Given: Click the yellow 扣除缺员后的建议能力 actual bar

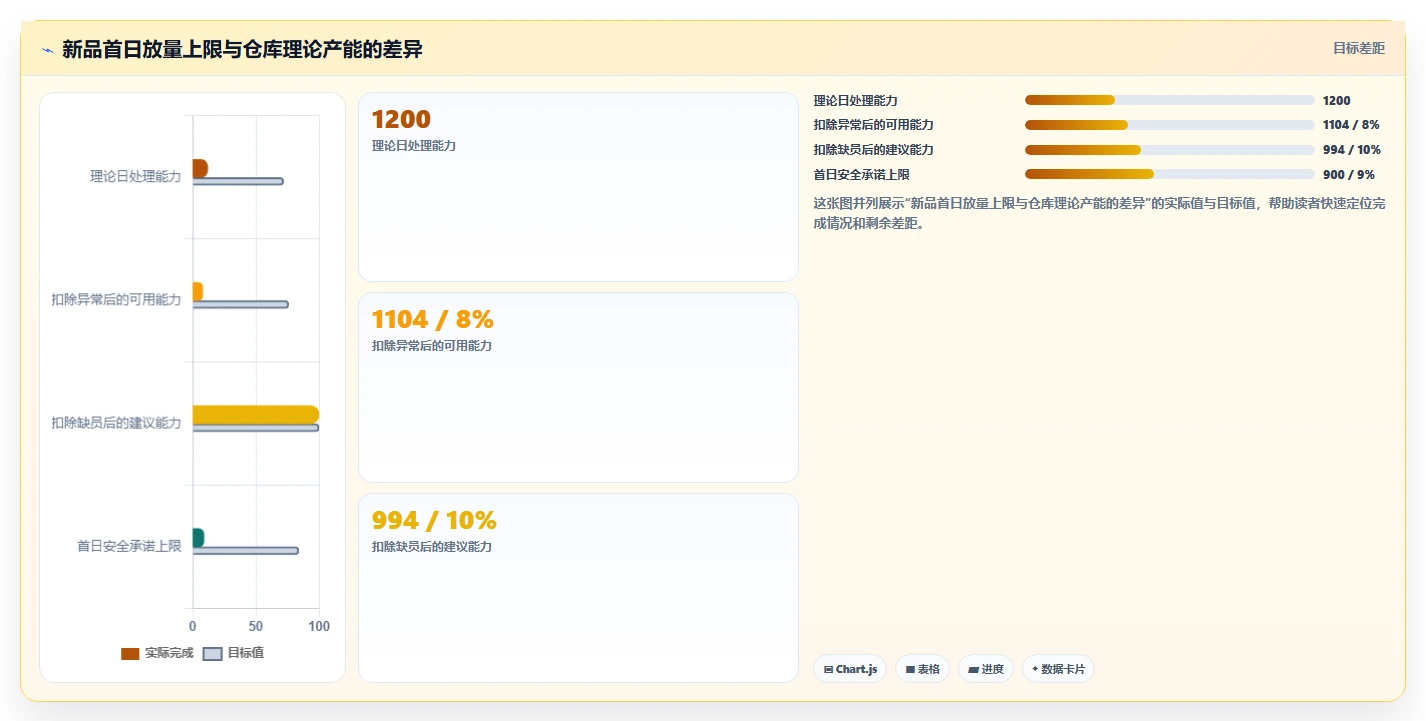Looking at the screenshot, I should pos(256,414).
